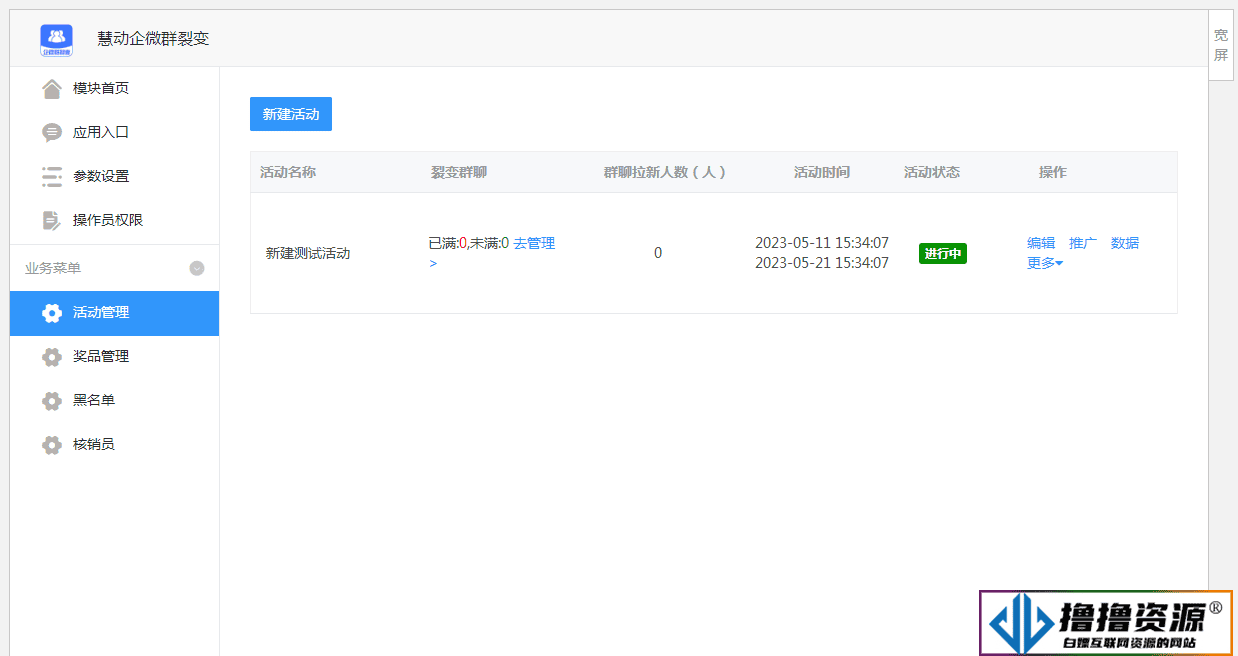Toggle the 宽屏 wide-screen button
This screenshot has height=656, width=1238.
[x=1221, y=45]
